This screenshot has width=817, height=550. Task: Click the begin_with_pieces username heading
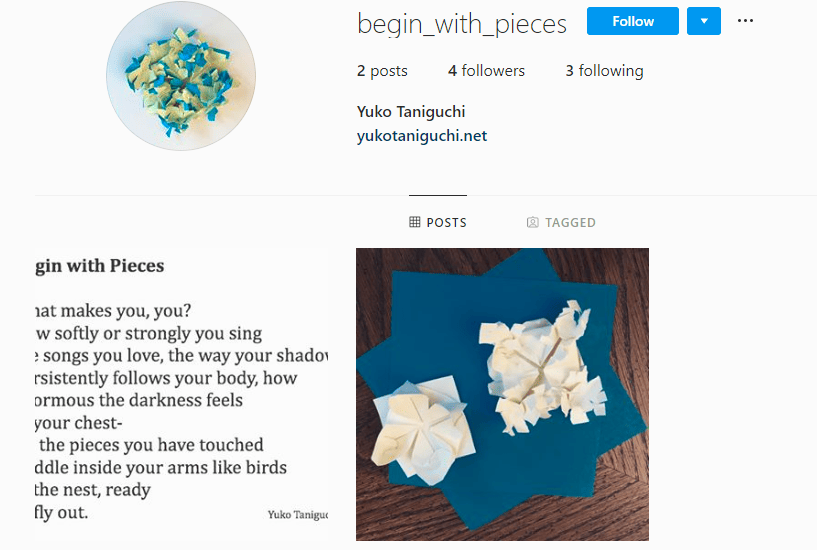click(x=462, y=23)
